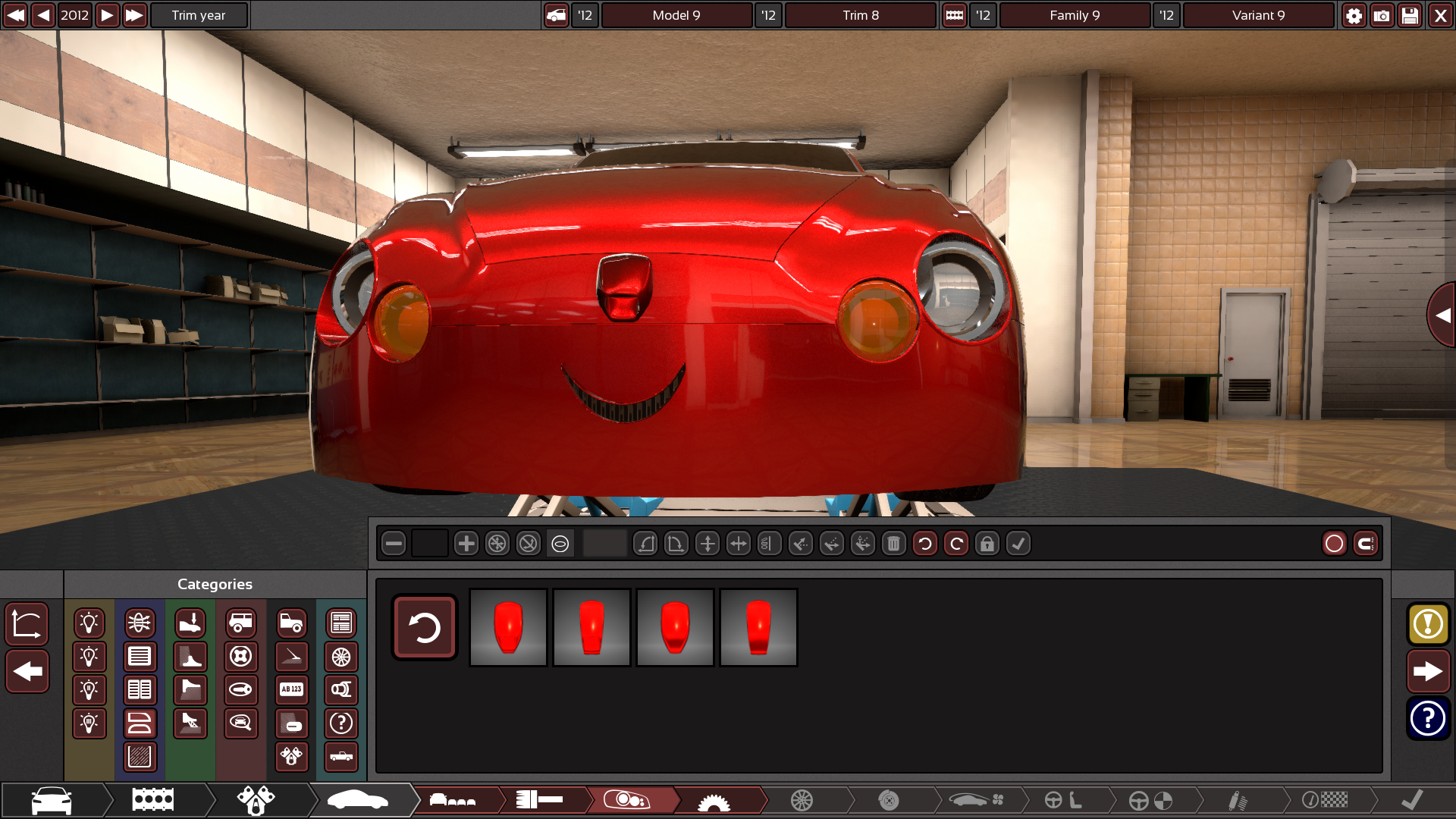The image size is (1456, 819).
Task: Click the minus button in fixture toolbar
Action: point(394,544)
